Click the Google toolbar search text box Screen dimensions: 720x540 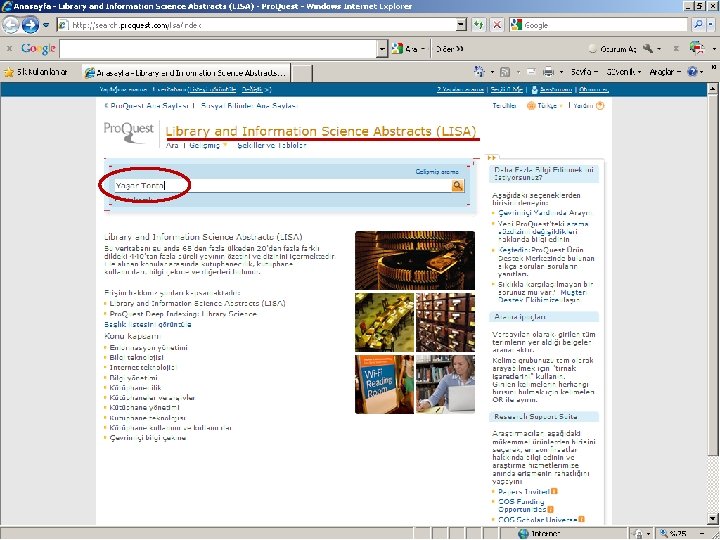click(x=219, y=49)
